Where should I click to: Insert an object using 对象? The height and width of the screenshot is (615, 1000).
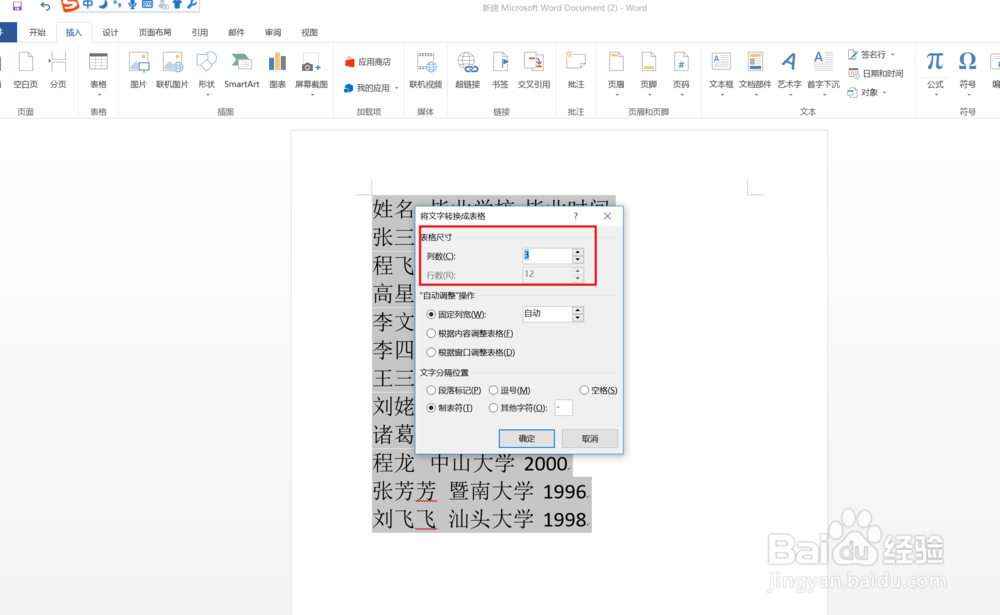pyautogui.click(x=867, y=93)
